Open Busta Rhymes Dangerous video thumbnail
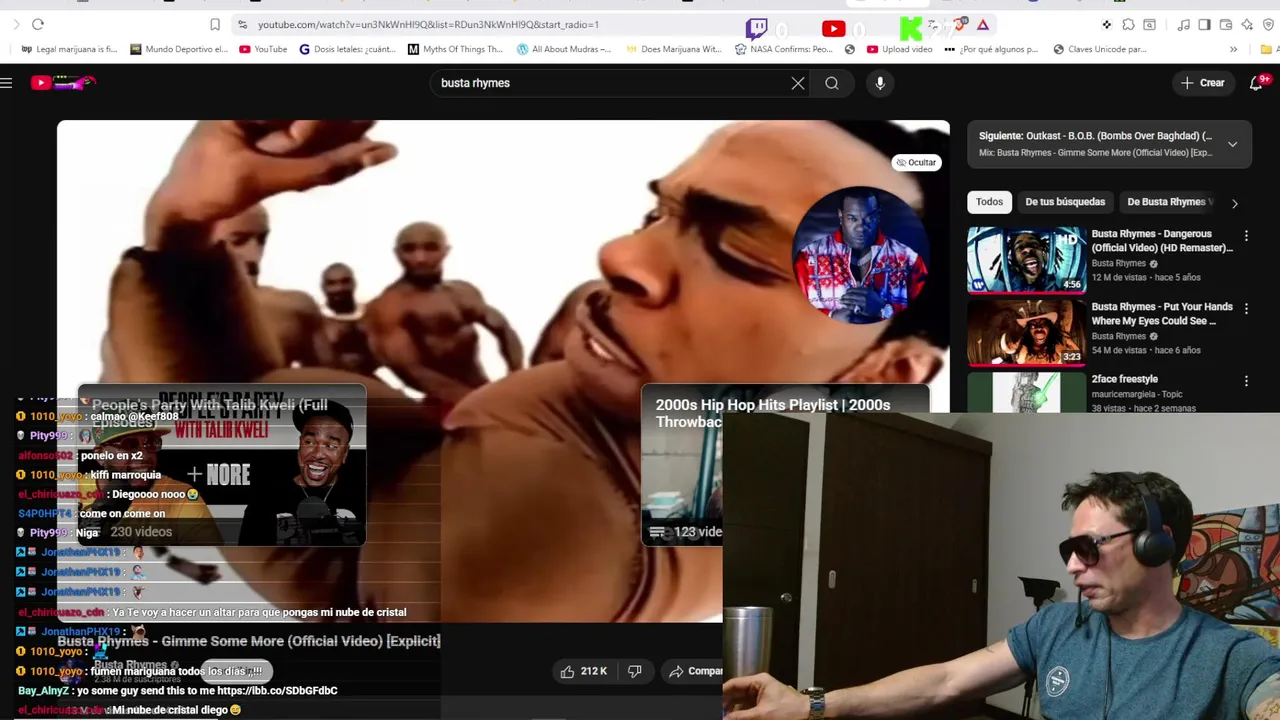The height and width of the screenshot is (720, 1280). point(1026,260)
